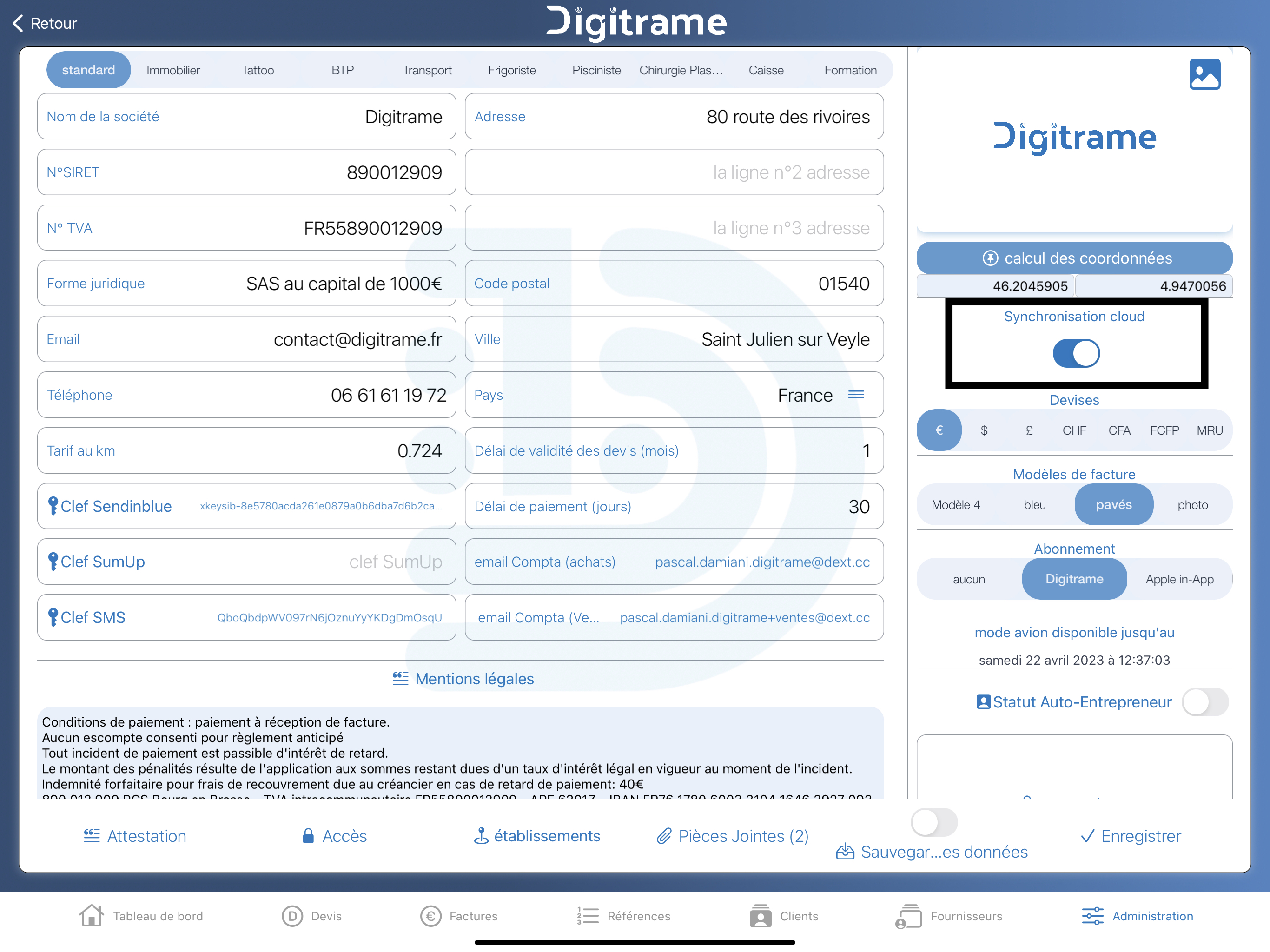This screenshot has width=1270, height=952.
Task: Tap the Fournisseurs icon
Action: 908,916
